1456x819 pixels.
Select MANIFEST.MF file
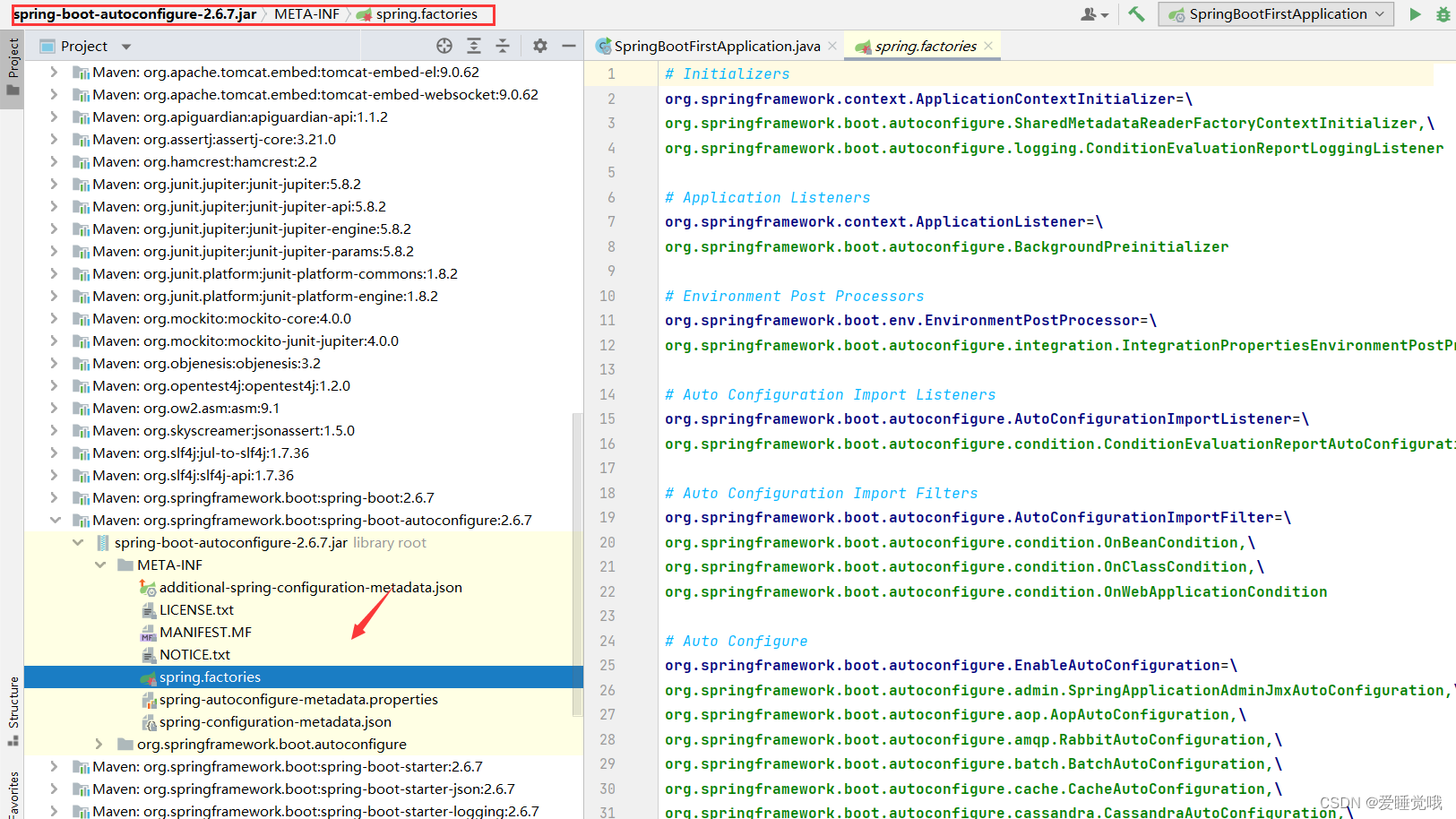(x=205, y=632)
